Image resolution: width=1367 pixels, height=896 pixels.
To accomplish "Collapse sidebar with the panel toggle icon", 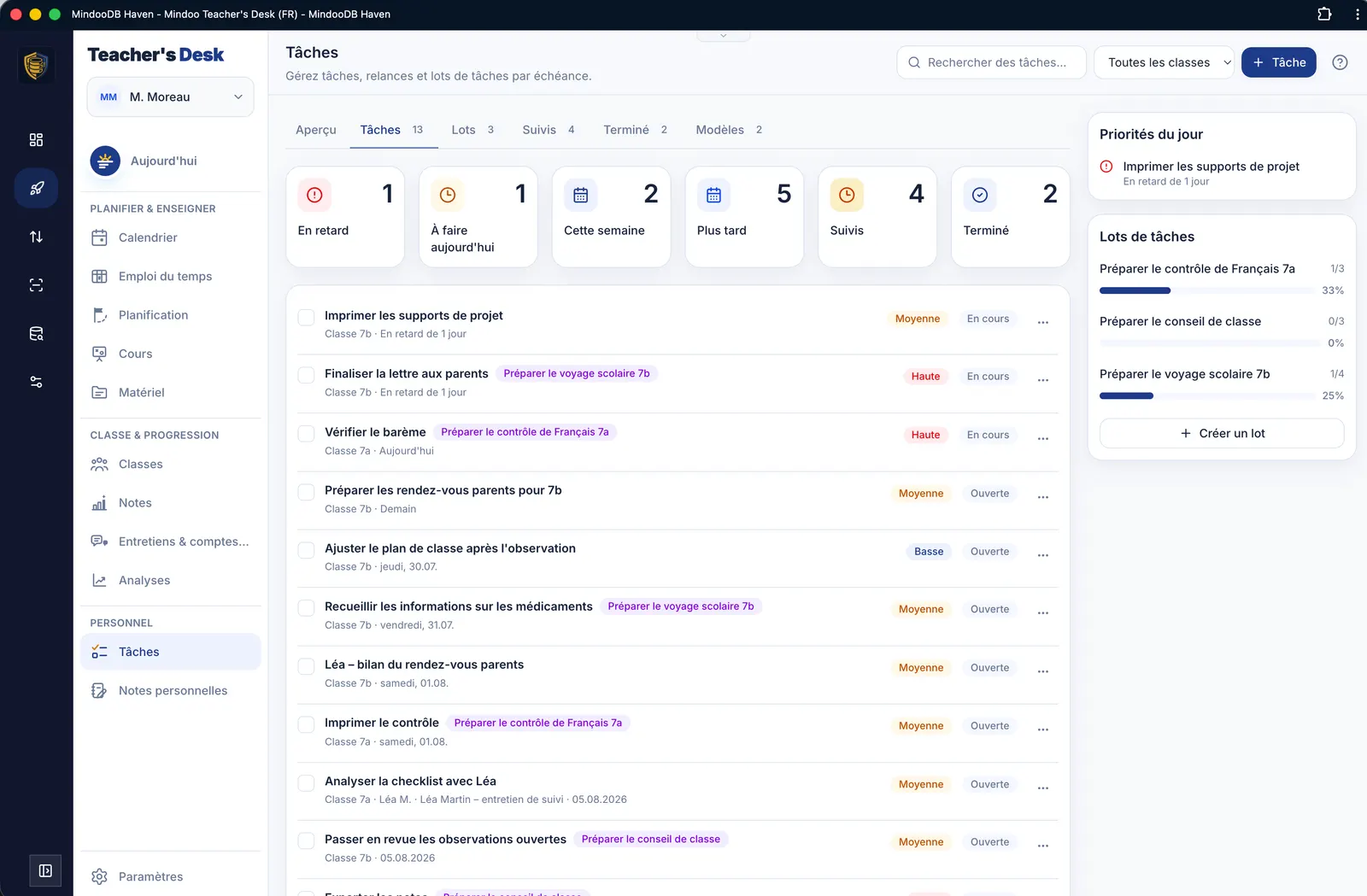I will (x=45, y=870).
